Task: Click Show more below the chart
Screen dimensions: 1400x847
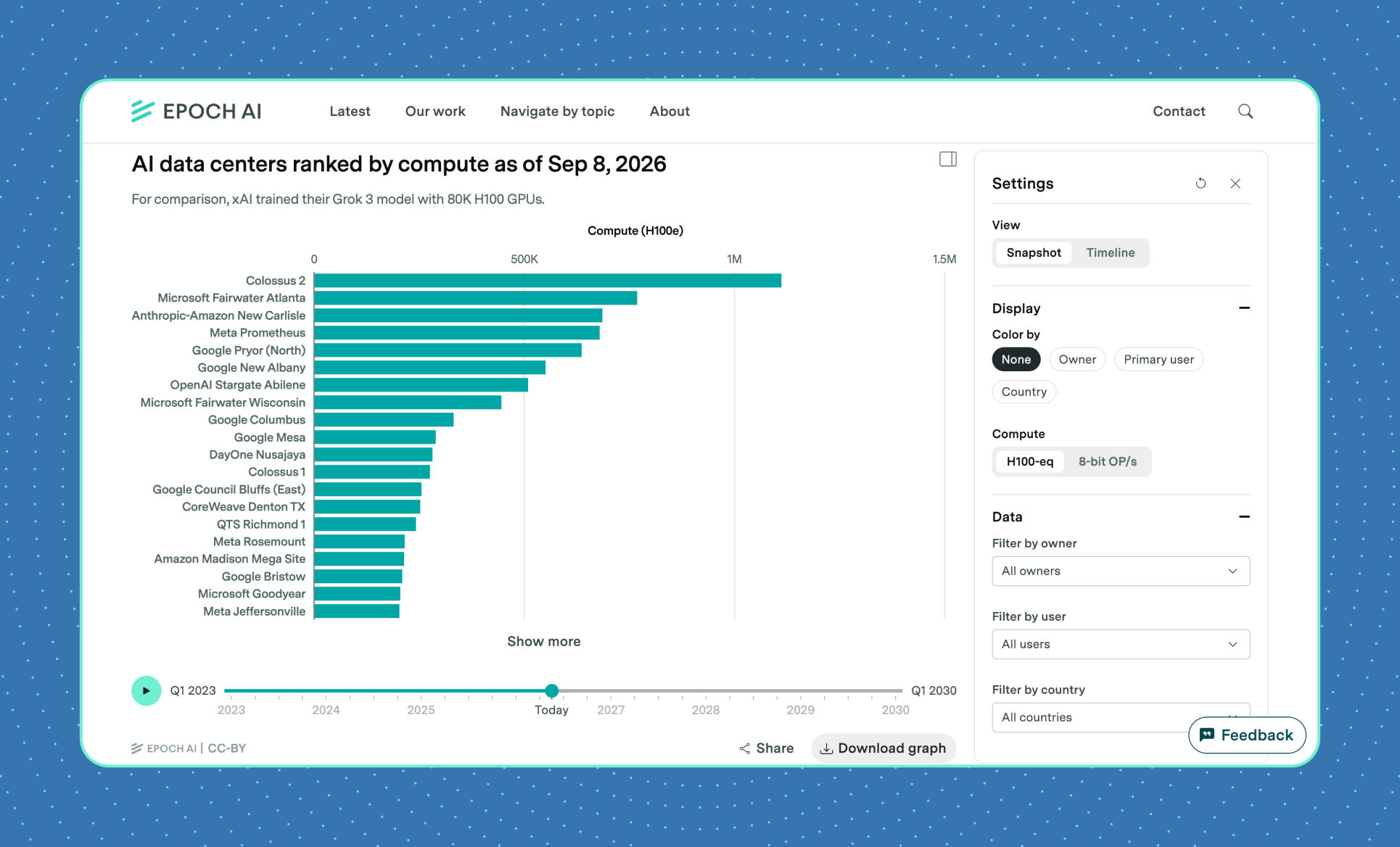Action: pos(543,641)
